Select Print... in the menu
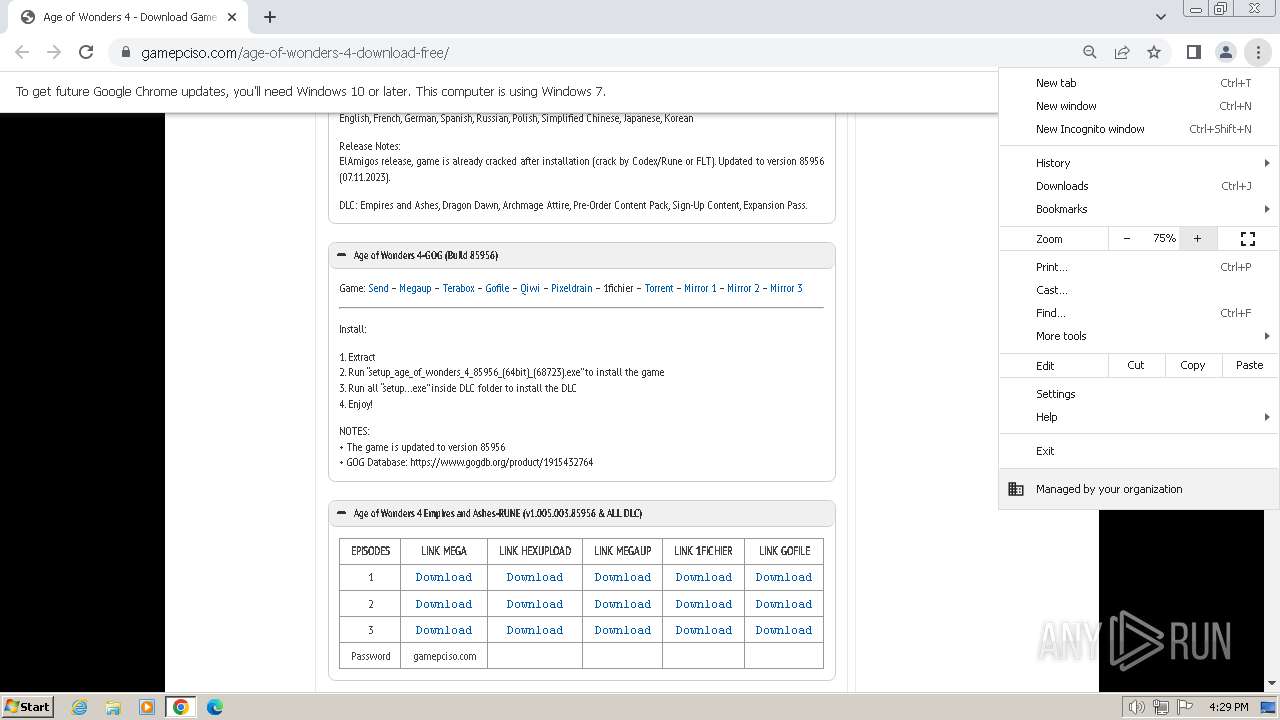 pos(1139,267)
